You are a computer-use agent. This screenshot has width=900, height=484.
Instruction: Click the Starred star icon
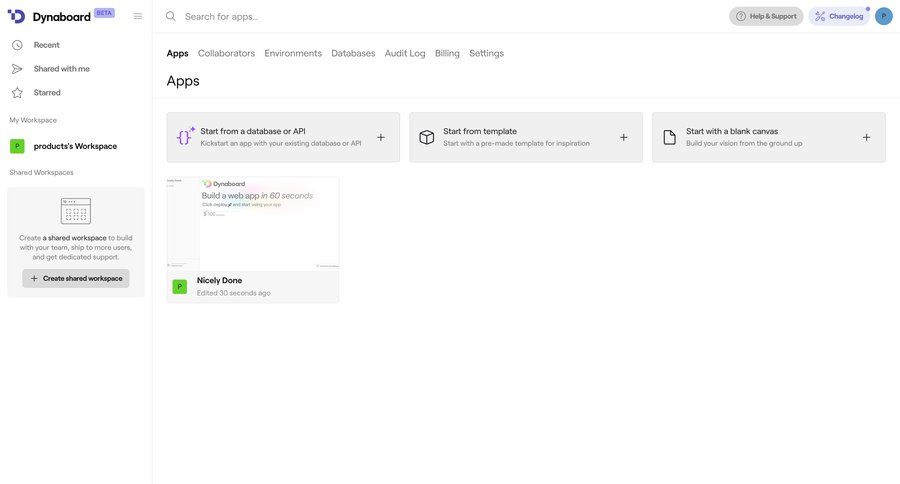17,93
